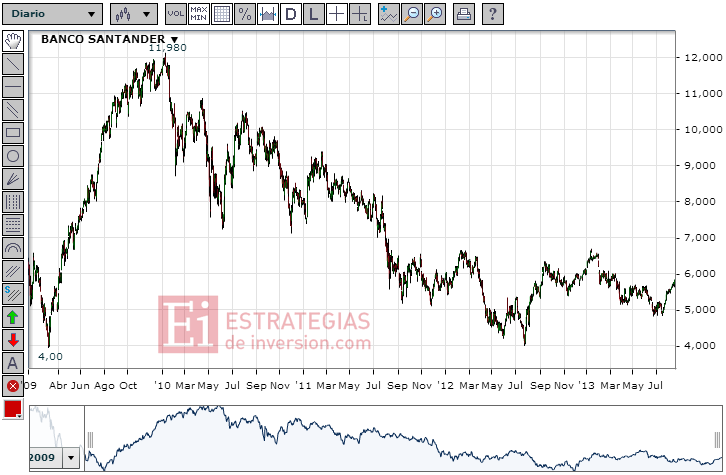726x475 pixels.
Task: Click the red X delete drawings button
Action: point(13,386)
